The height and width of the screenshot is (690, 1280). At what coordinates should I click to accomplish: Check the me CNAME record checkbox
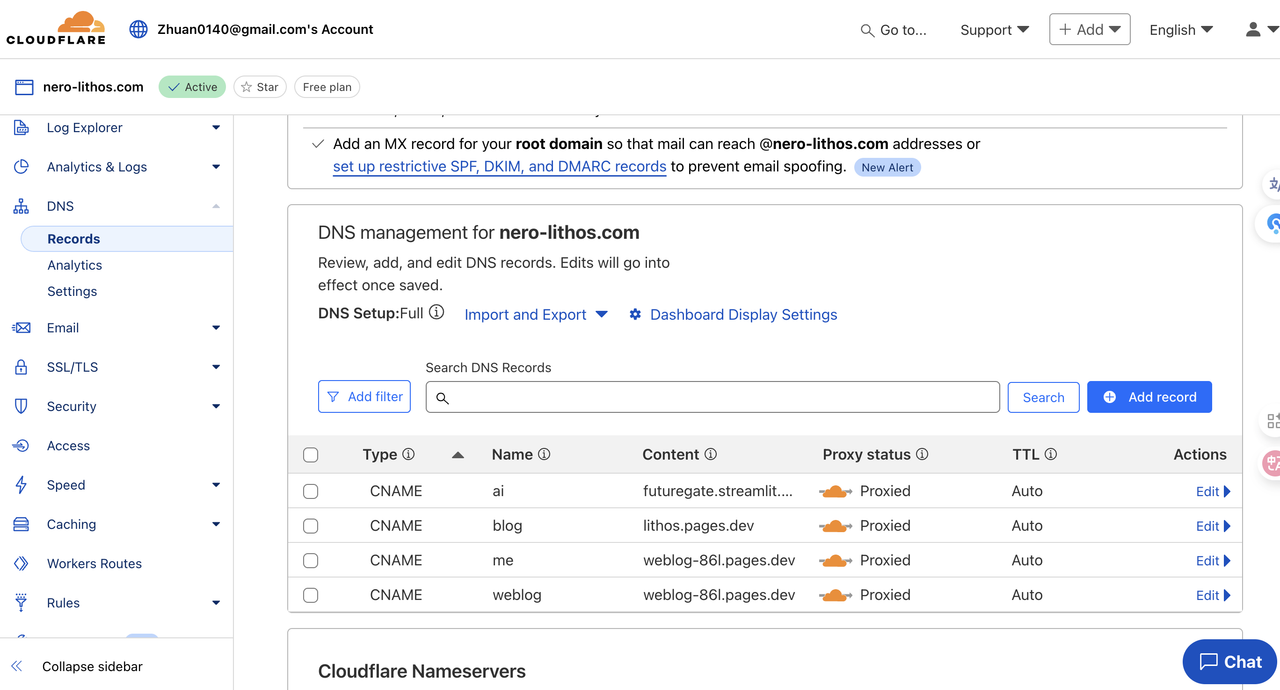click(x=311, y=561)
